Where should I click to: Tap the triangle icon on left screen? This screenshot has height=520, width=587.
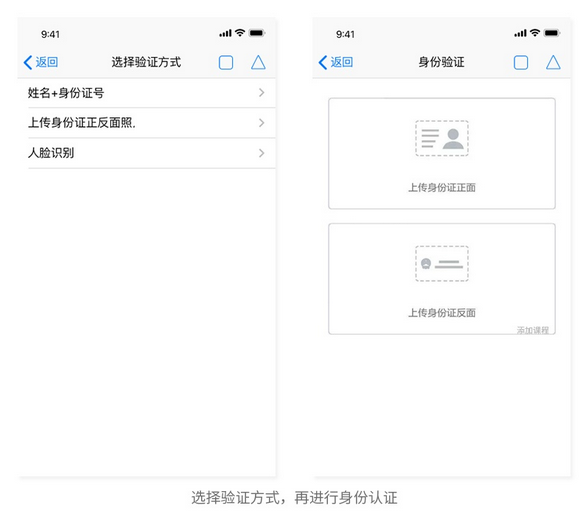[x=258, y=63]
